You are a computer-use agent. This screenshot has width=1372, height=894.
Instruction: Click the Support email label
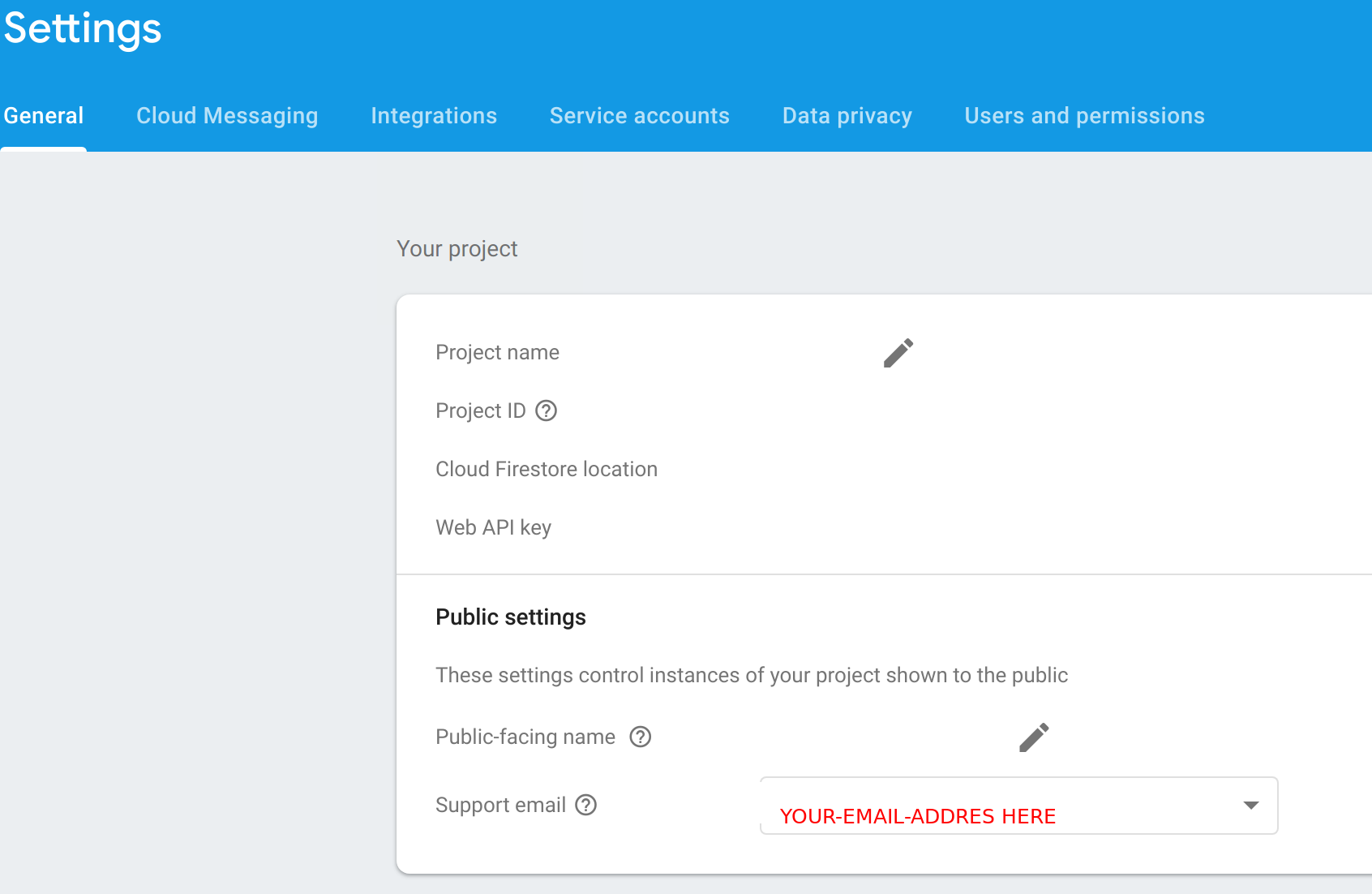pos(500,805)
